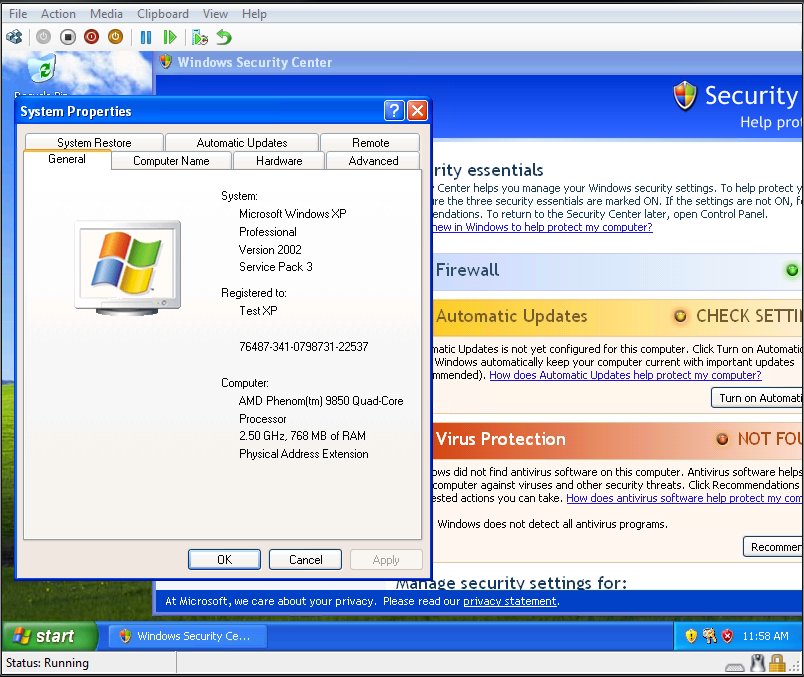
Task: Collapse the Virus Protection section header
Action: pyautogui.click(x=618, y=440)
